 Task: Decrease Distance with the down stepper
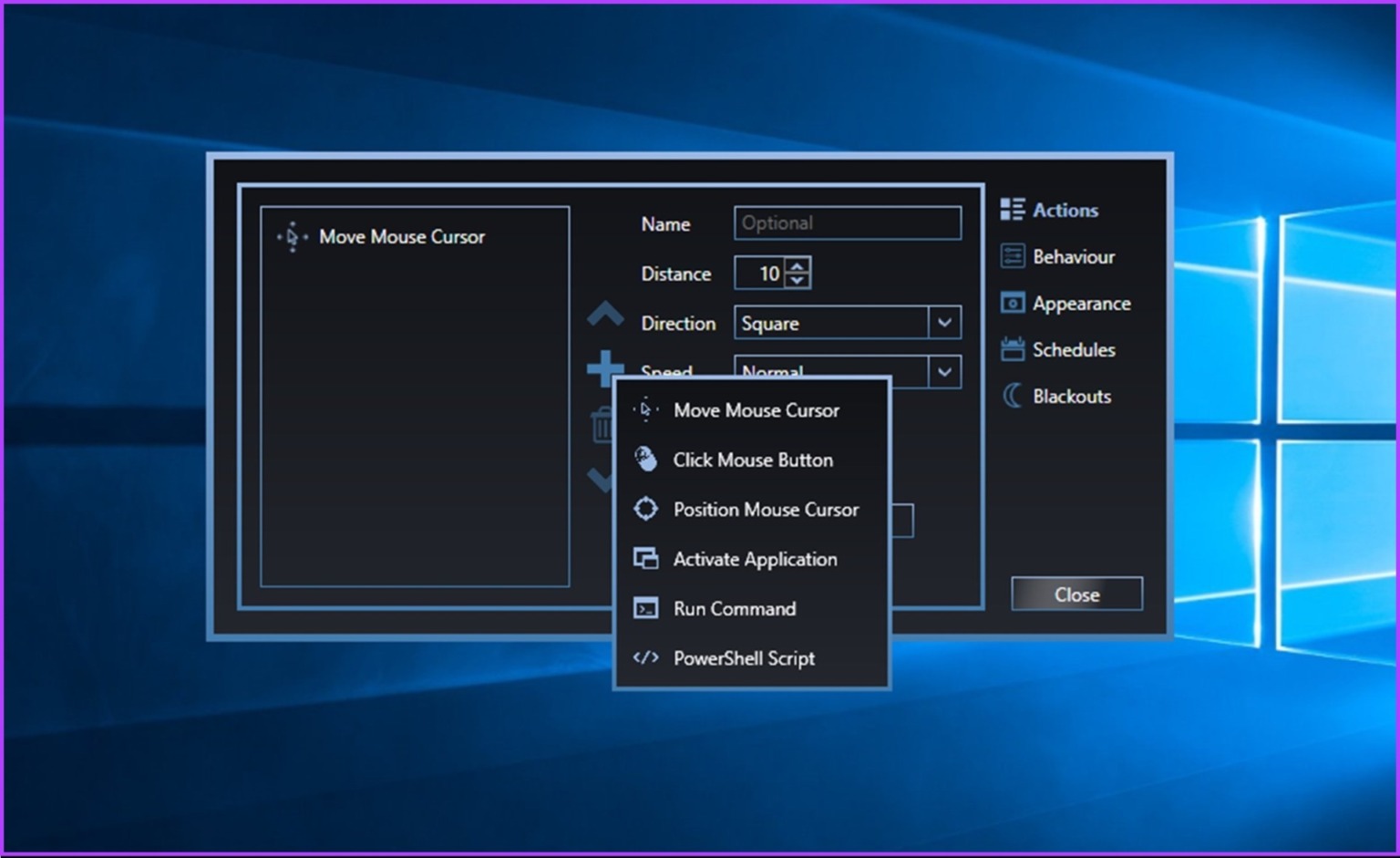798,280
